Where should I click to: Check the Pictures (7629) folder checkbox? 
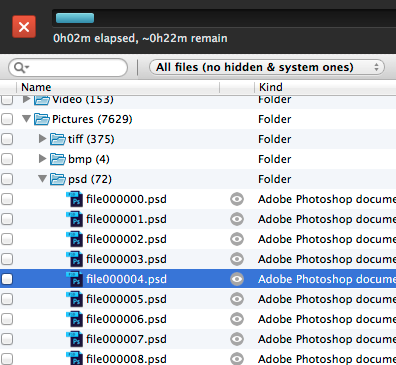coord(7,119)
